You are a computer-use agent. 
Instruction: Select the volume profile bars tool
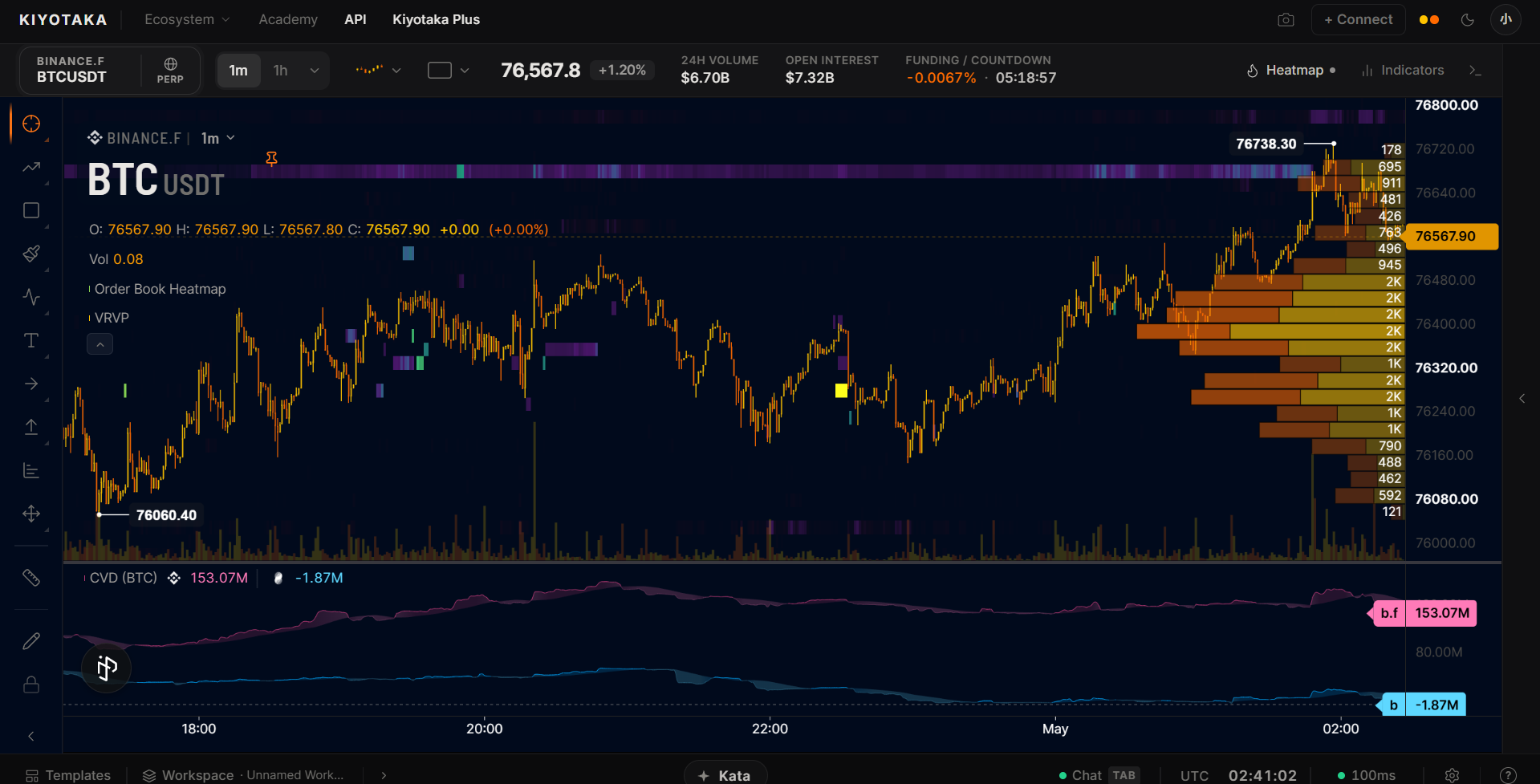point(31,470)
